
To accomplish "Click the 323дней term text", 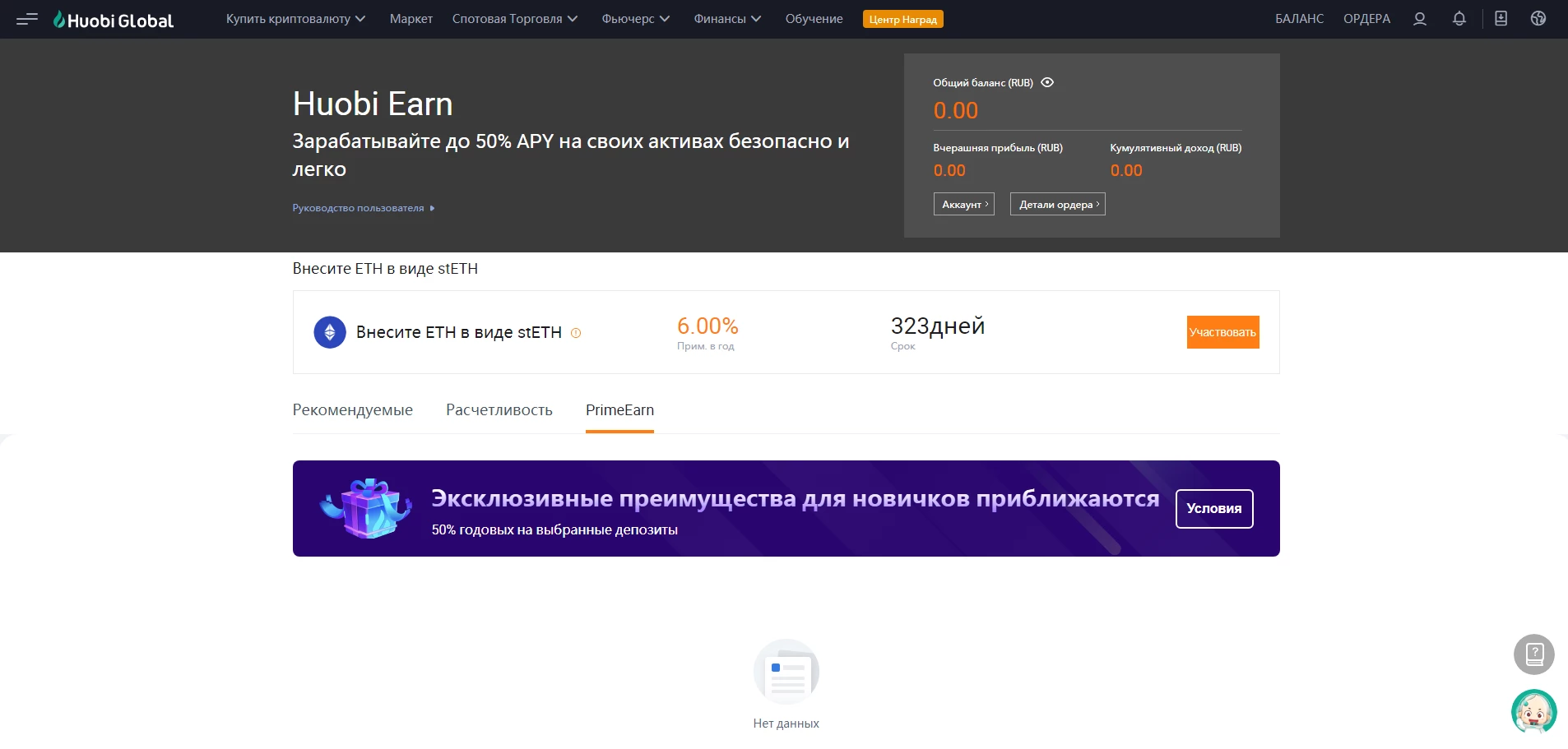I will pos(938,326).
